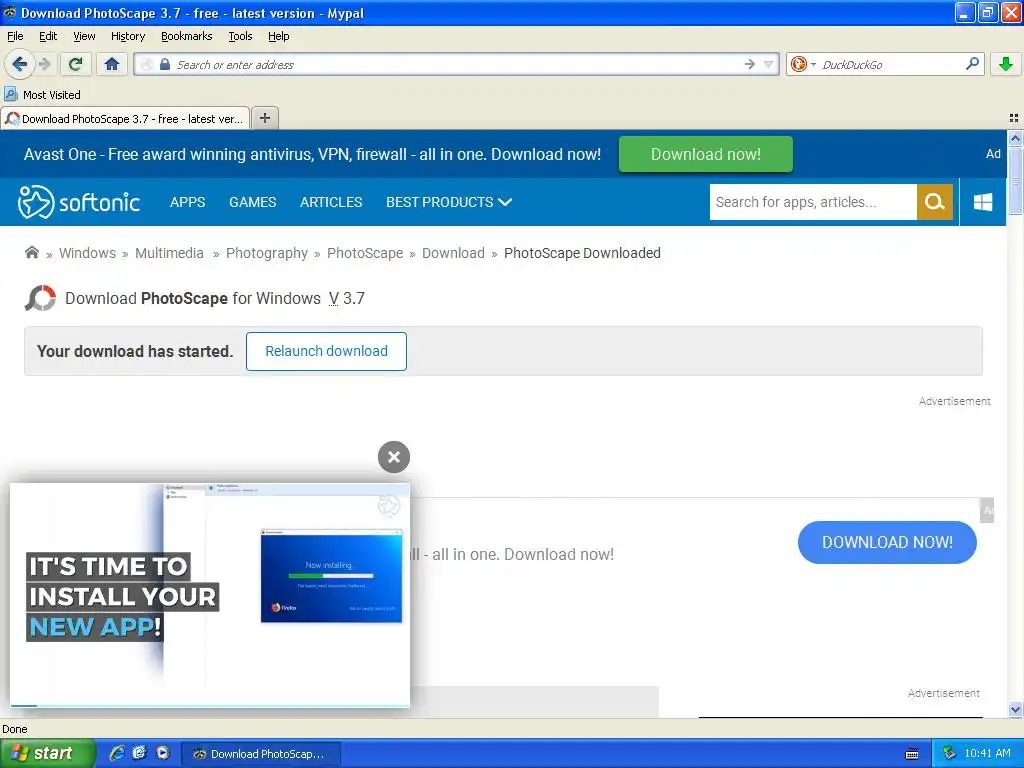Open the View menu
The width and height of the screenshot is (1024, 768).
tap(84, 36)
